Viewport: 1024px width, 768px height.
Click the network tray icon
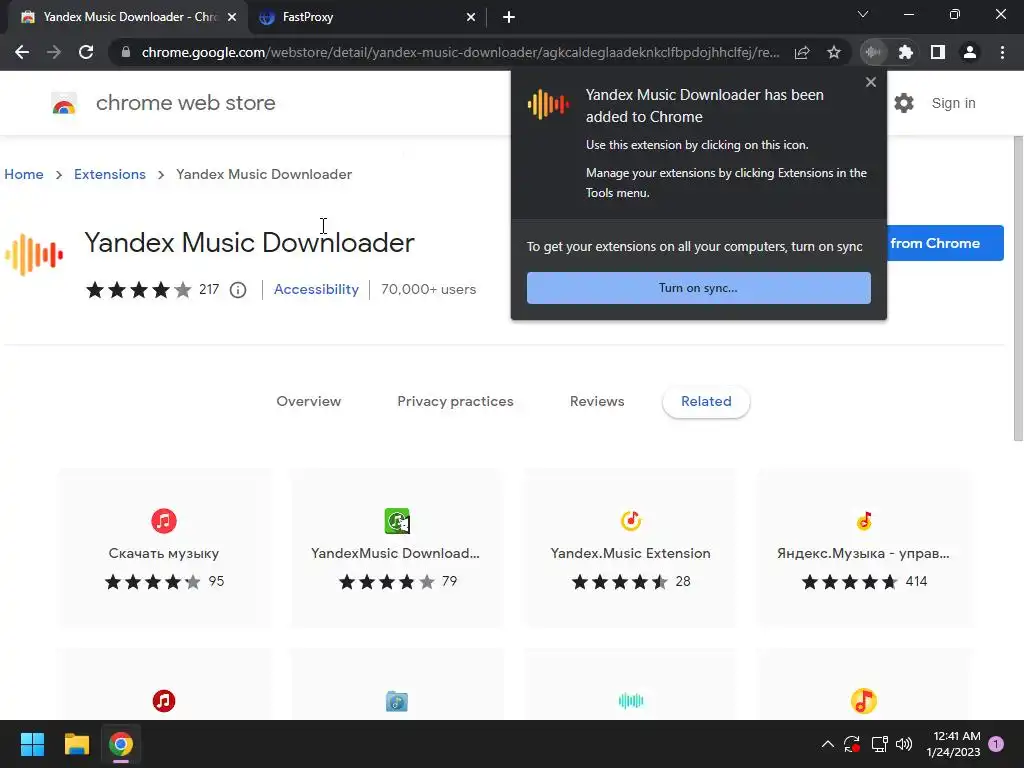point(879,744)
